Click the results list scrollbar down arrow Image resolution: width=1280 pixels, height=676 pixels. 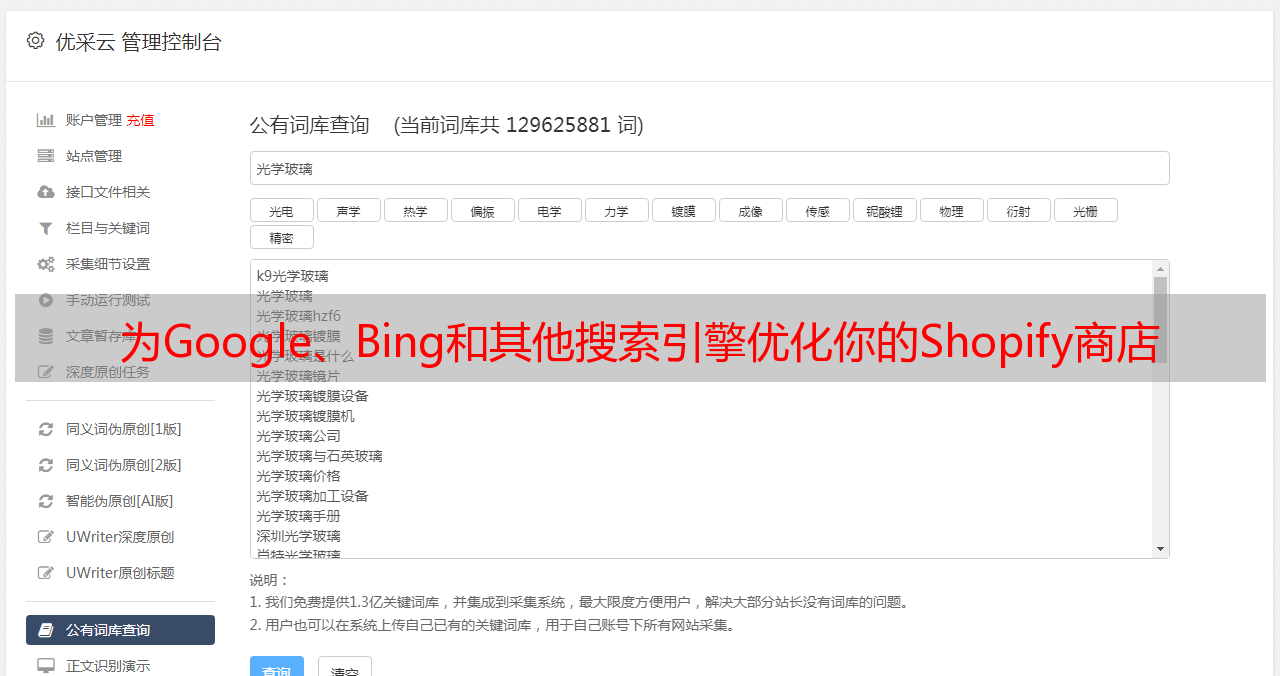coord(1160,549)
